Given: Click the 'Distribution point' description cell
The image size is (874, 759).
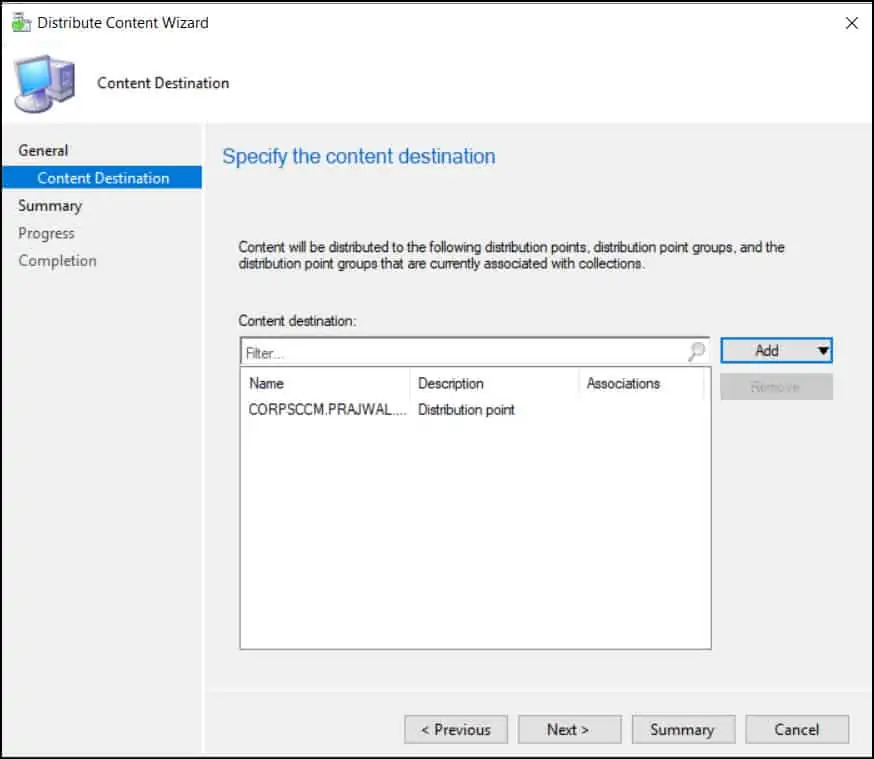Looking at the screenshot, I should click(467, 410).
